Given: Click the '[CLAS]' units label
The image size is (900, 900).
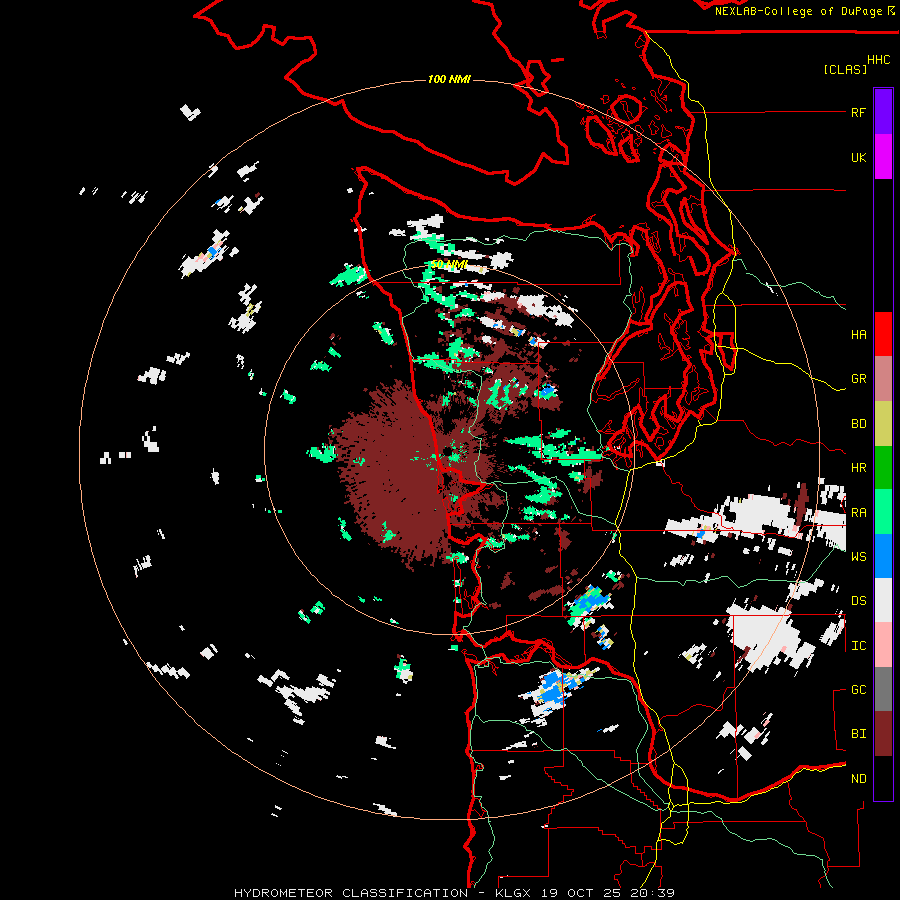Looking at the screenshot, I should [845, 69].
